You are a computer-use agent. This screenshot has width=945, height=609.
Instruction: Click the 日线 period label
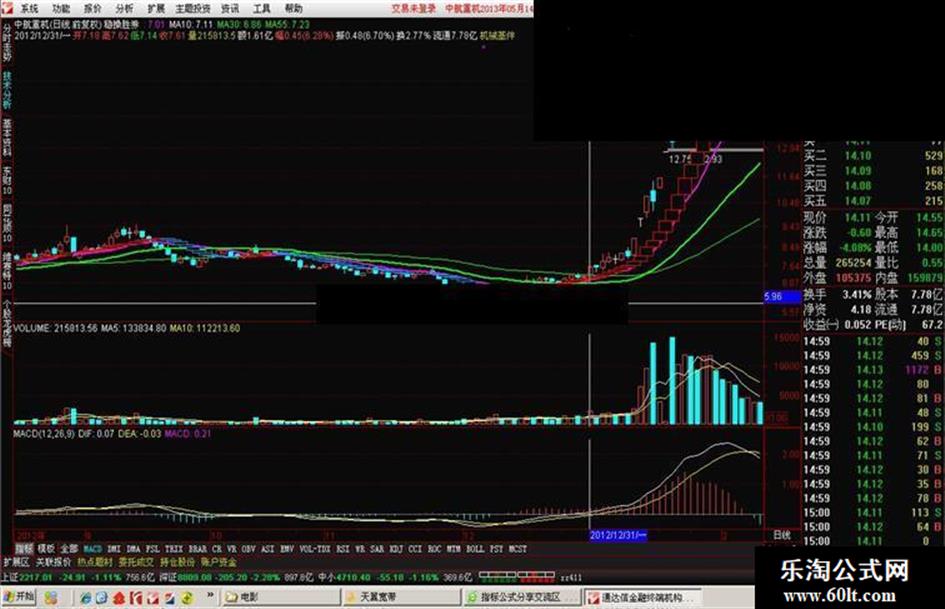pos(782,535)
